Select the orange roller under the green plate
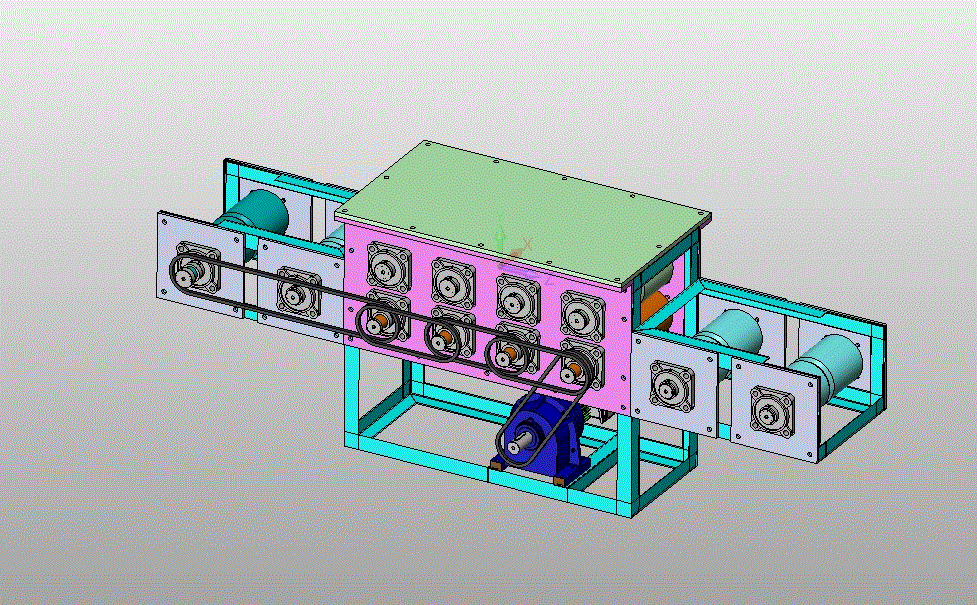Screen dimensions: 977x605 [655, 310]
